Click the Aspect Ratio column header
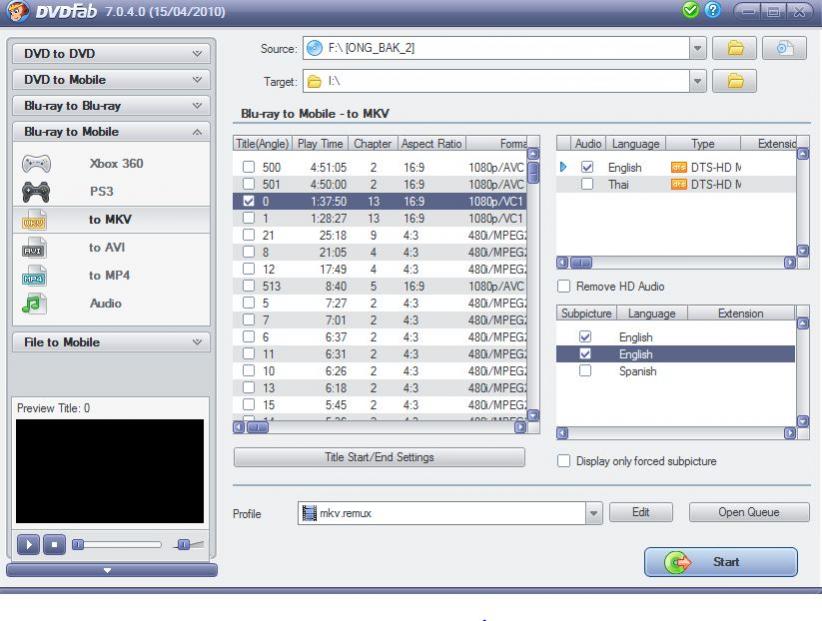 (x=431, y=144)
